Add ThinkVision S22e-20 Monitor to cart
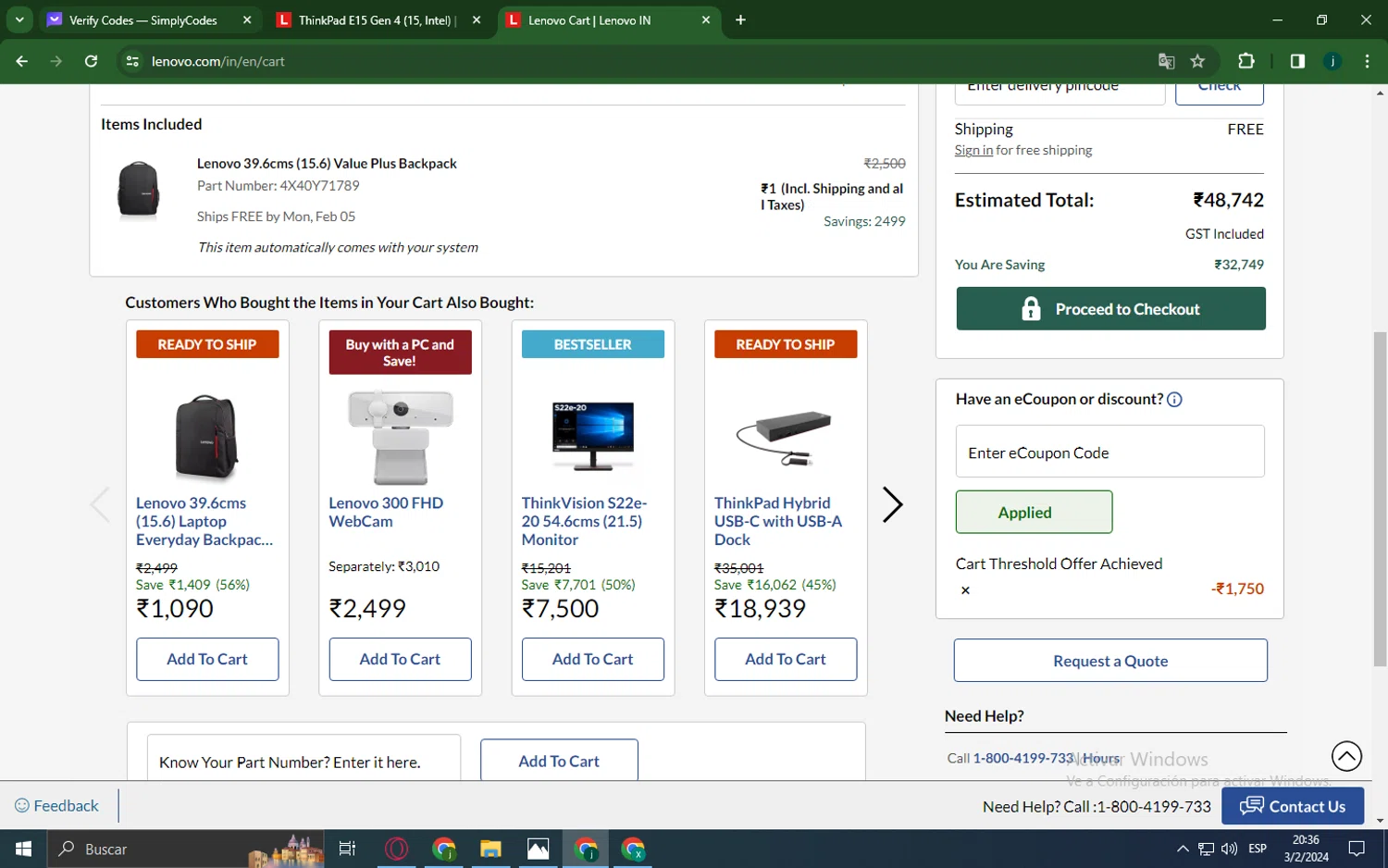This screenshot has height=868, width=1388. click(x=592, y=659)
